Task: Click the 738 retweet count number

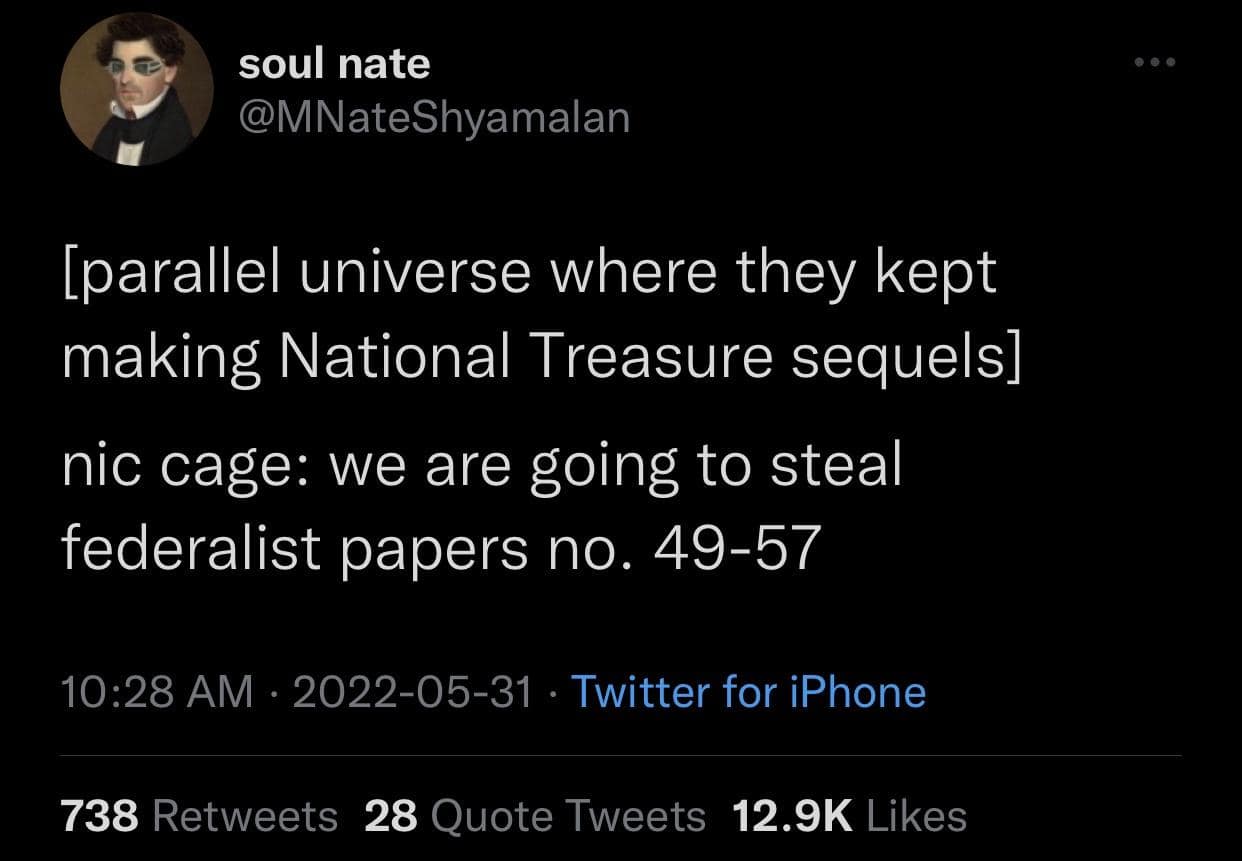Action: pos(99,816)
